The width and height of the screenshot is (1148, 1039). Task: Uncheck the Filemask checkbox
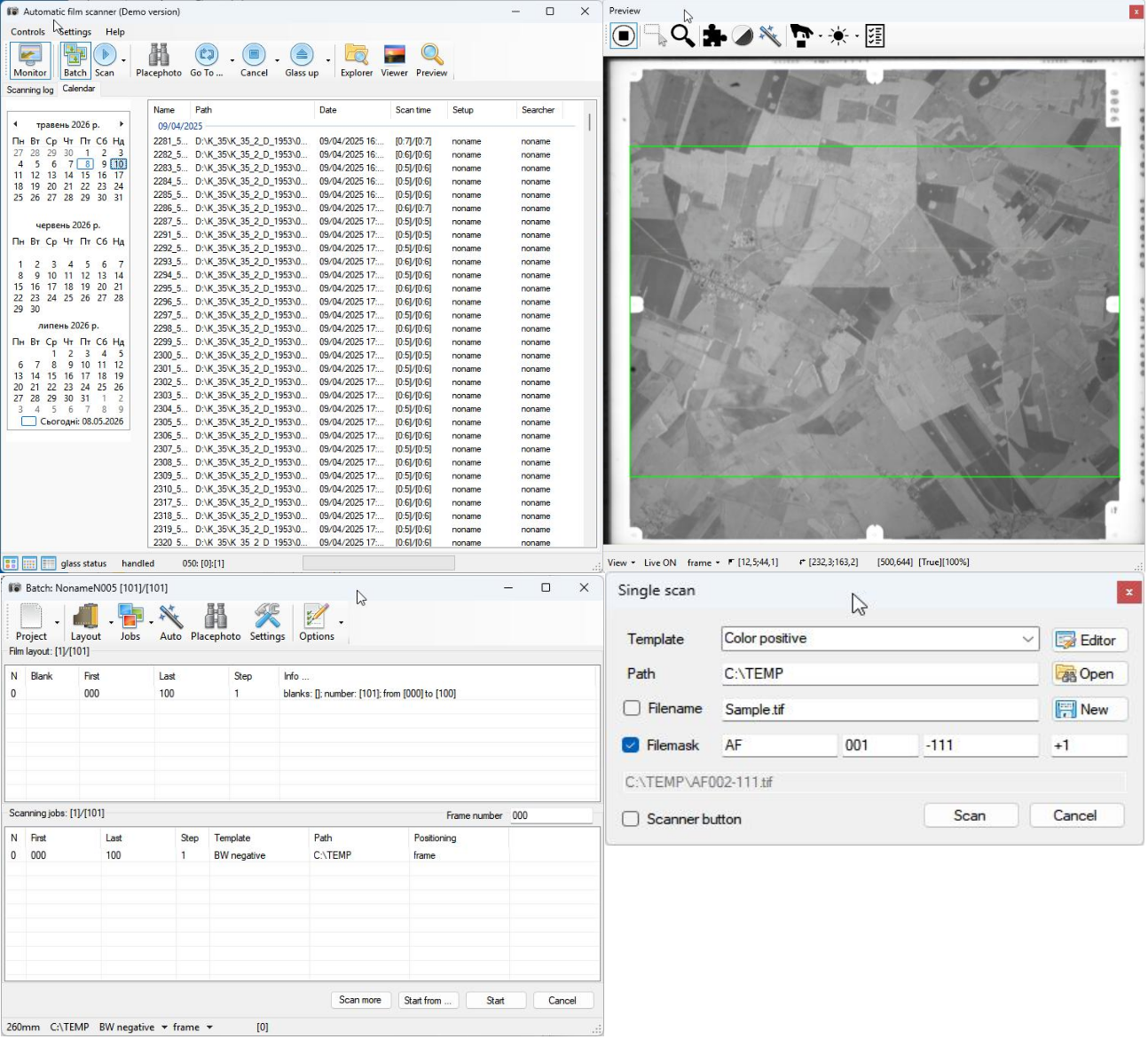point(631,747)
